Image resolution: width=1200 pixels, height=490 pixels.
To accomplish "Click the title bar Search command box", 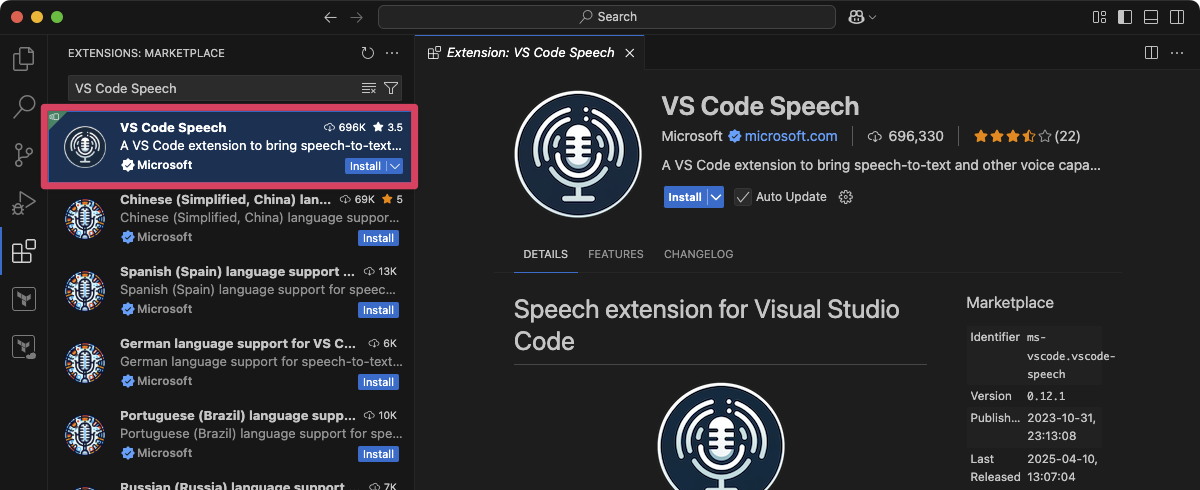I will (607, 17).
